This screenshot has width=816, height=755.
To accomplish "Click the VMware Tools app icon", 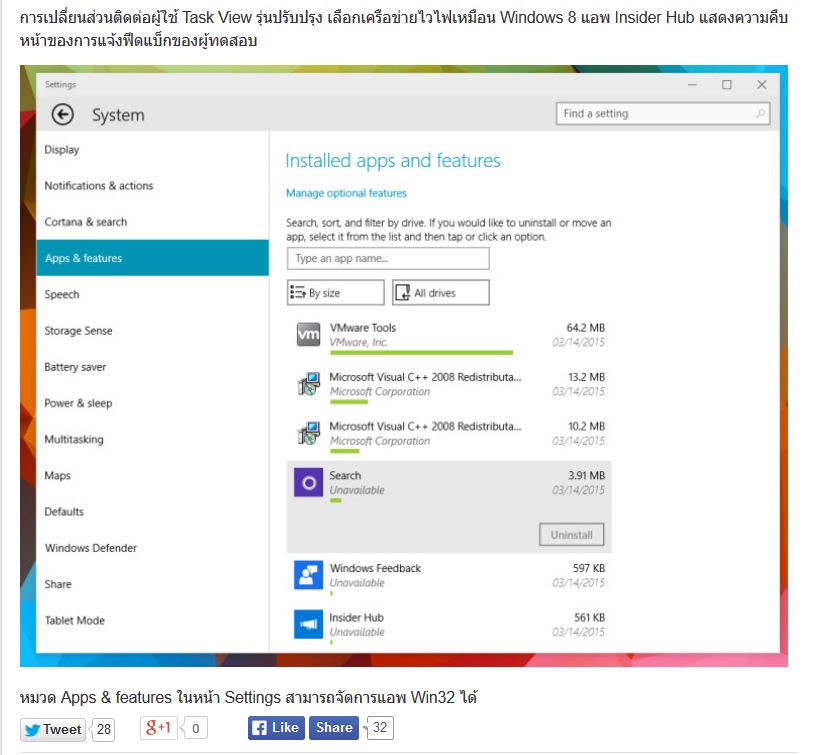I will pyautogui.click(x=308, y=334).
